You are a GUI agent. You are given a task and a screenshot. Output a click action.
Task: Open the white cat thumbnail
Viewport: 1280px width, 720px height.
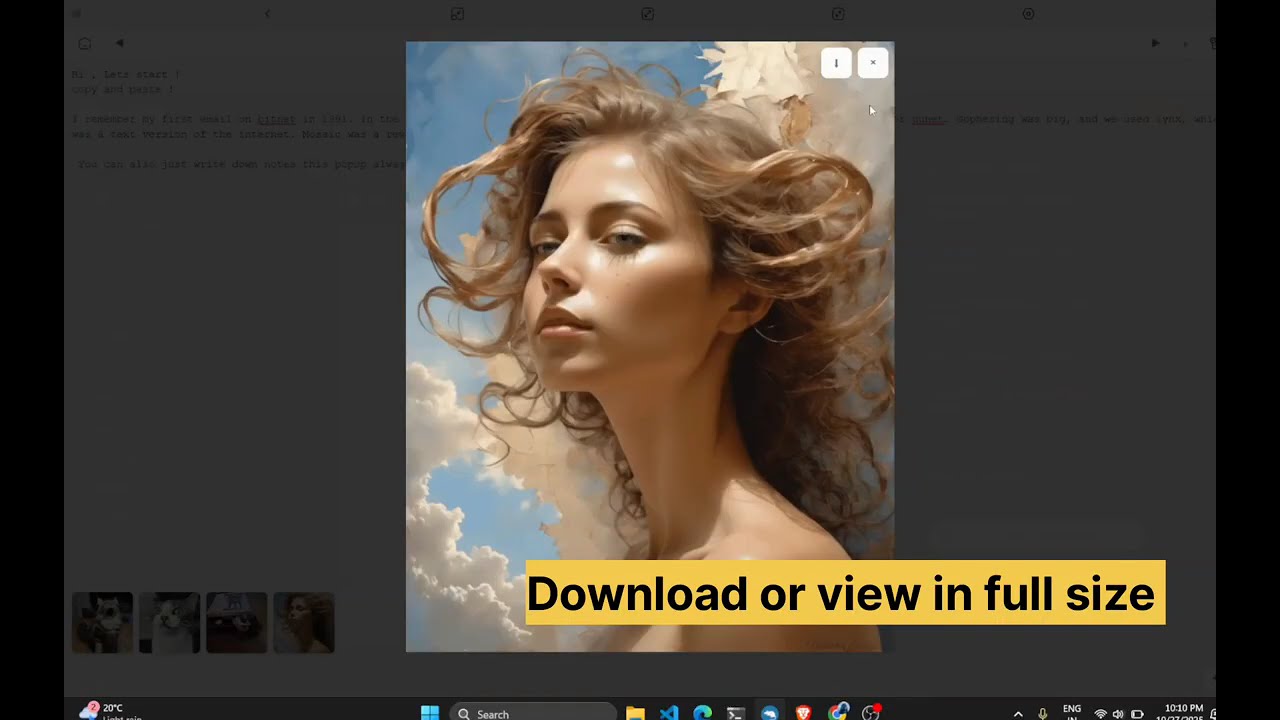(169, 623)
